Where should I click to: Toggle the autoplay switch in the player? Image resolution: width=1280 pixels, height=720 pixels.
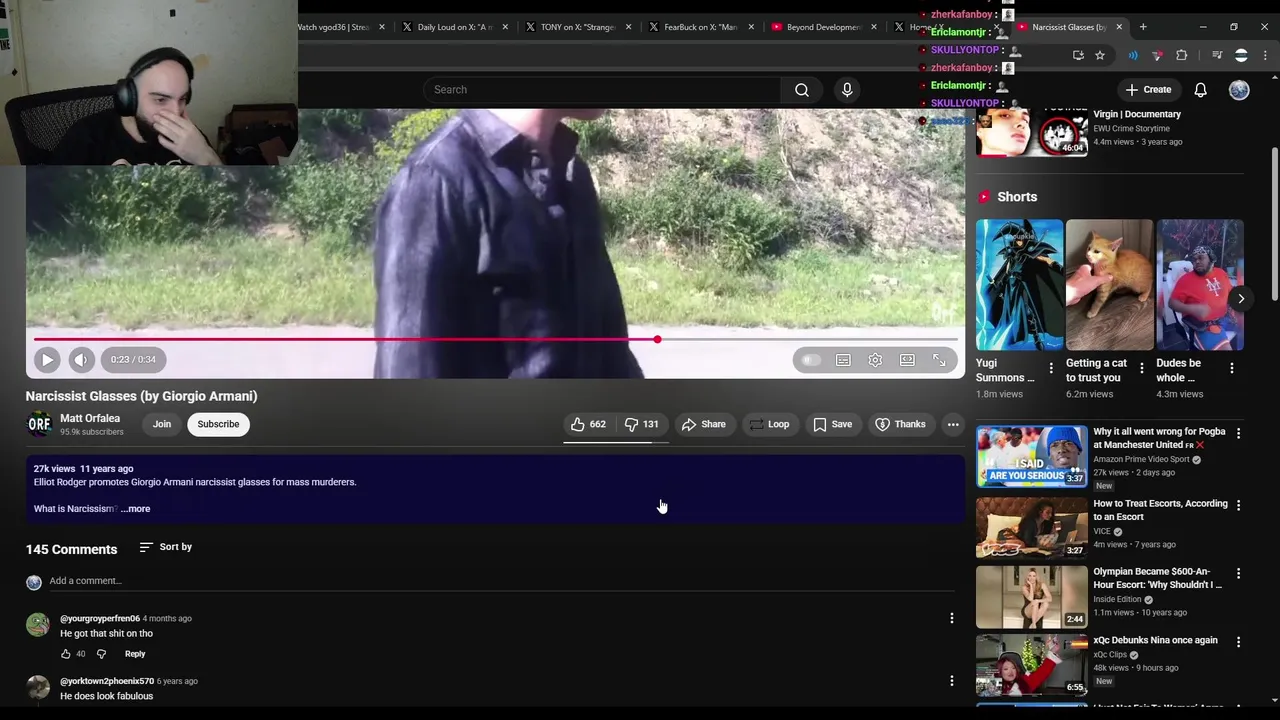click(x=810, y=360)
